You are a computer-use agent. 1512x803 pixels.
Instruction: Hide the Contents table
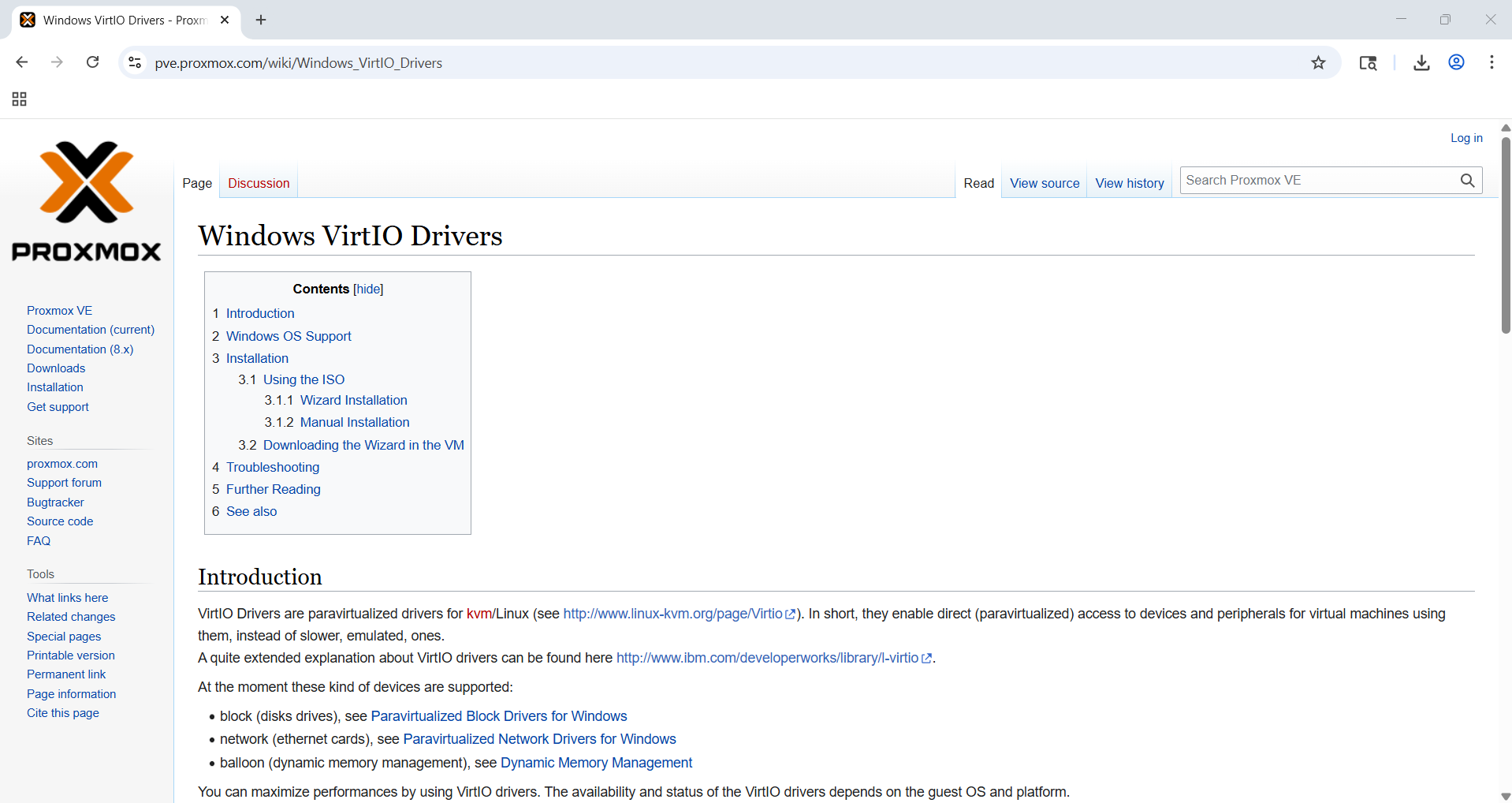pos(368,289)
